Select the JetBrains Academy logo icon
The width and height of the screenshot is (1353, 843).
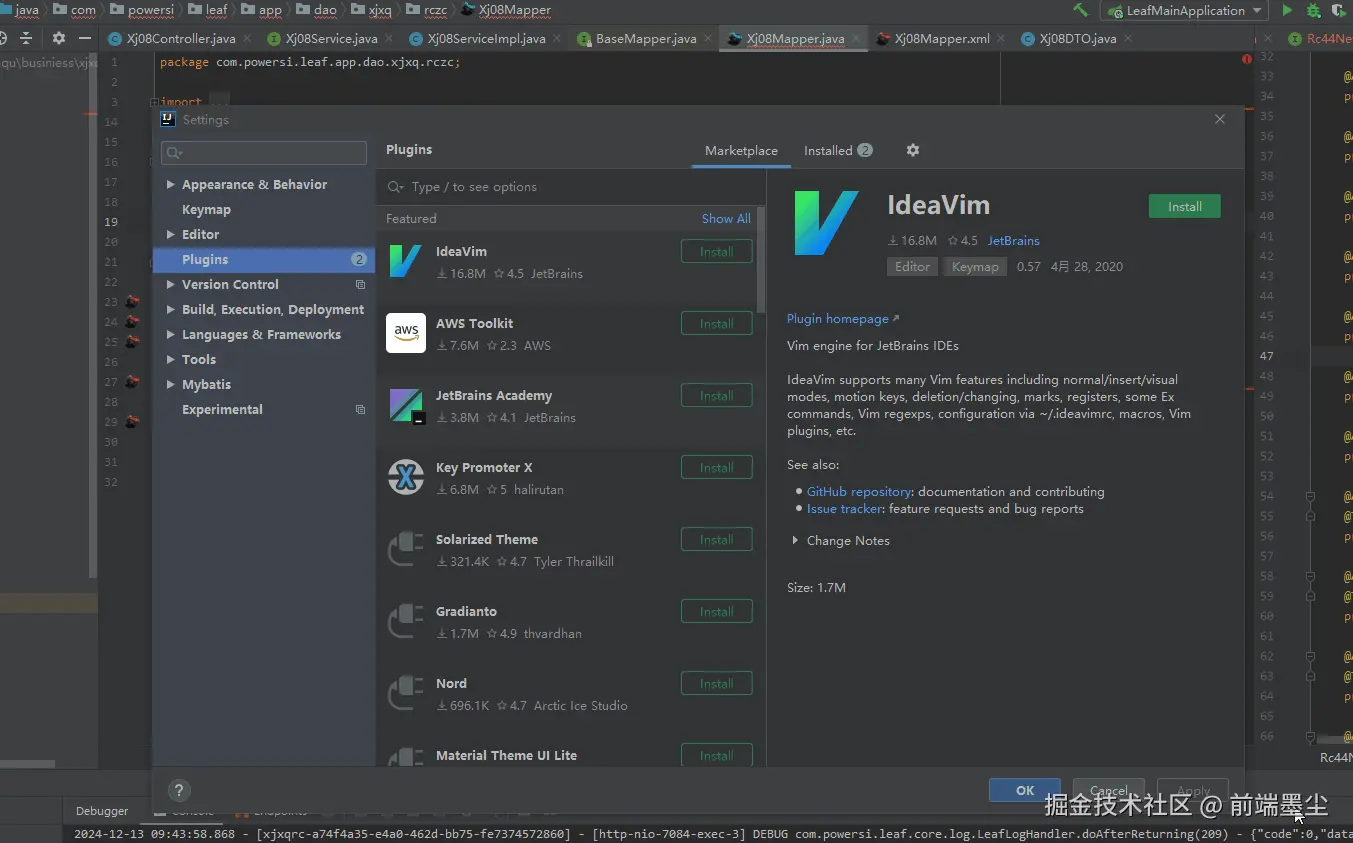tap(406, 406)
